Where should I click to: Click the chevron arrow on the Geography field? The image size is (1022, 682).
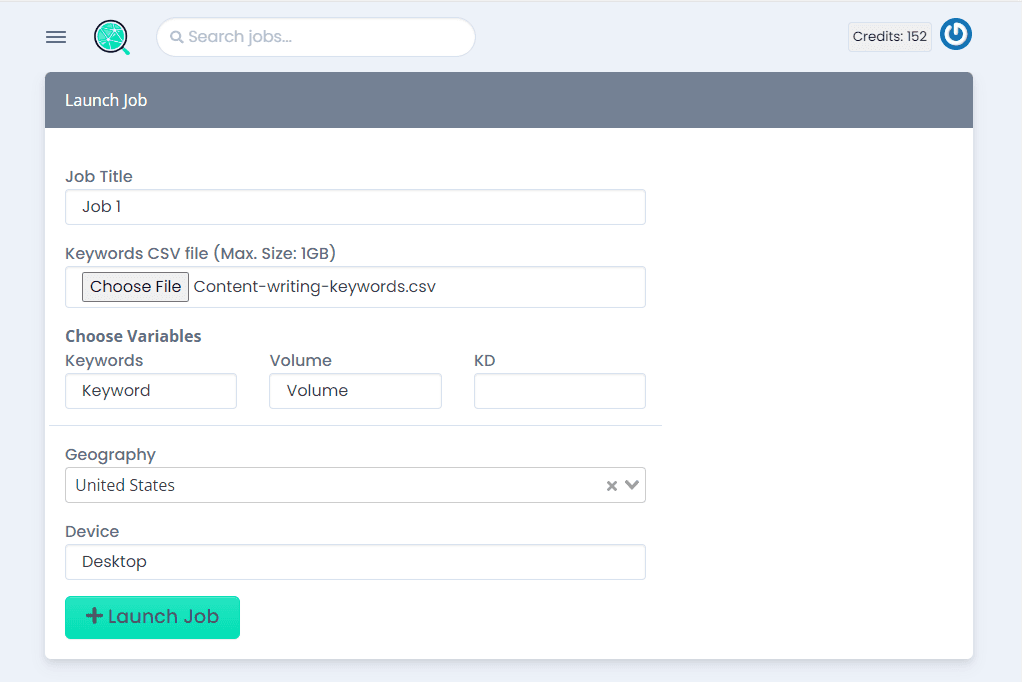pos(631,484)
